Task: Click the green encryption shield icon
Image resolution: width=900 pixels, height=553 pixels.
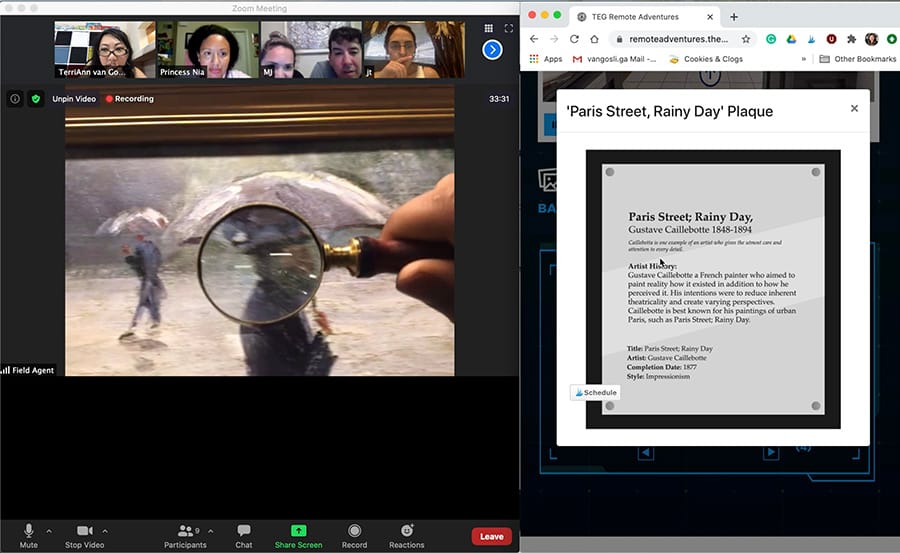Action: coord(36,99)
